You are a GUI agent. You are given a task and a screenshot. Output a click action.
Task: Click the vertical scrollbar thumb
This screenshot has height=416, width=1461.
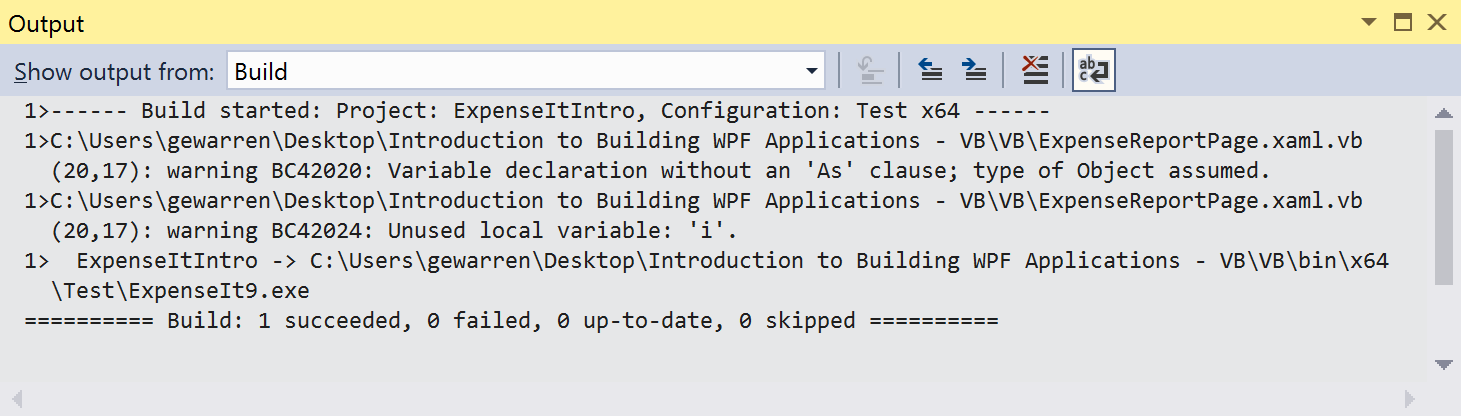1443,205
